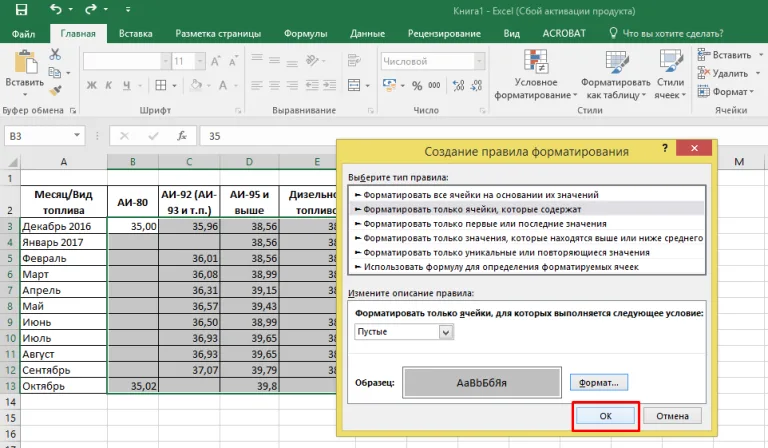Open the ACROBAT tab
Screen dimensions: 768x448
click(564, 34)
